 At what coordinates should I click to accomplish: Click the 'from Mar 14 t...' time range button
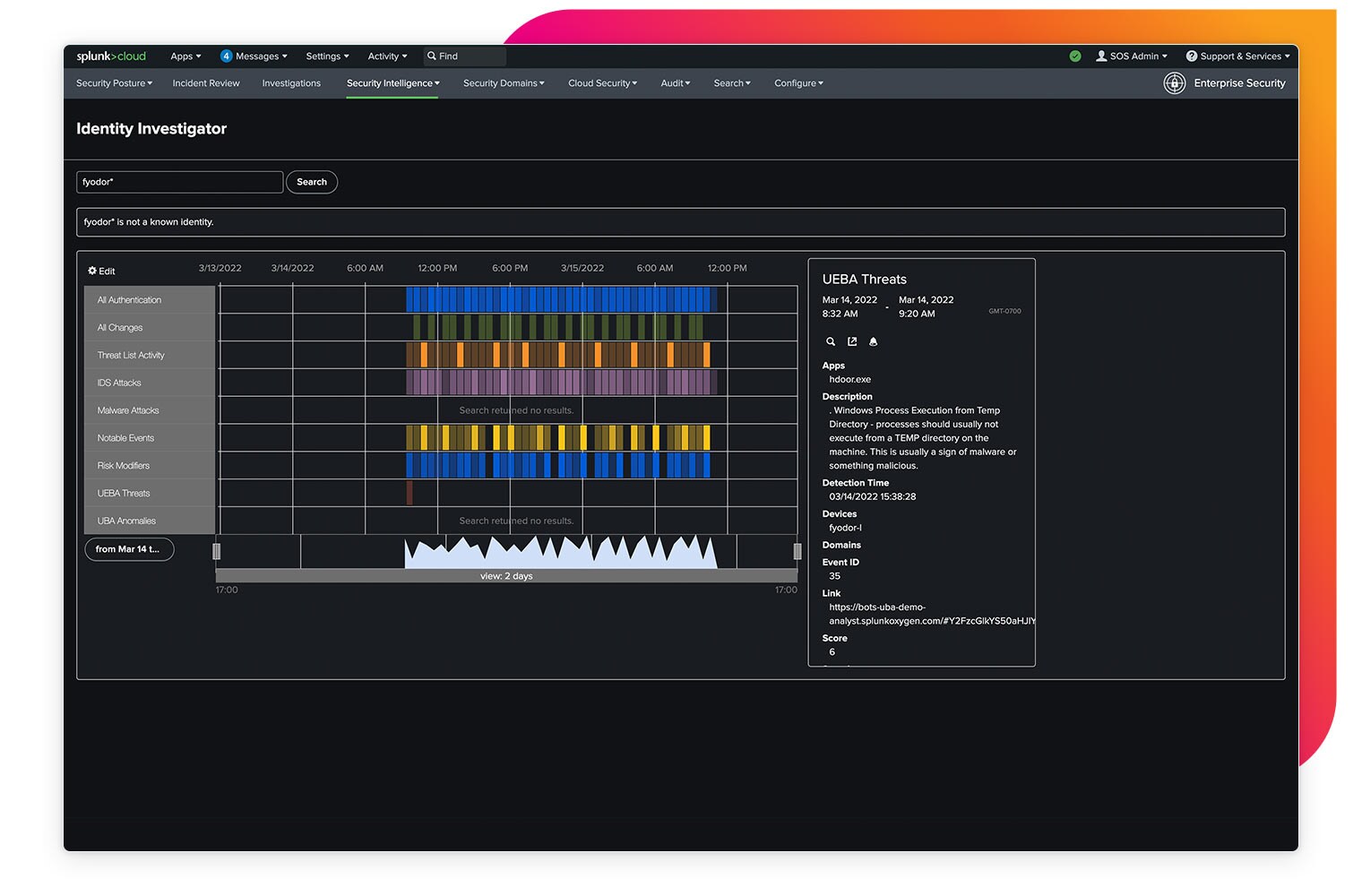129,549
